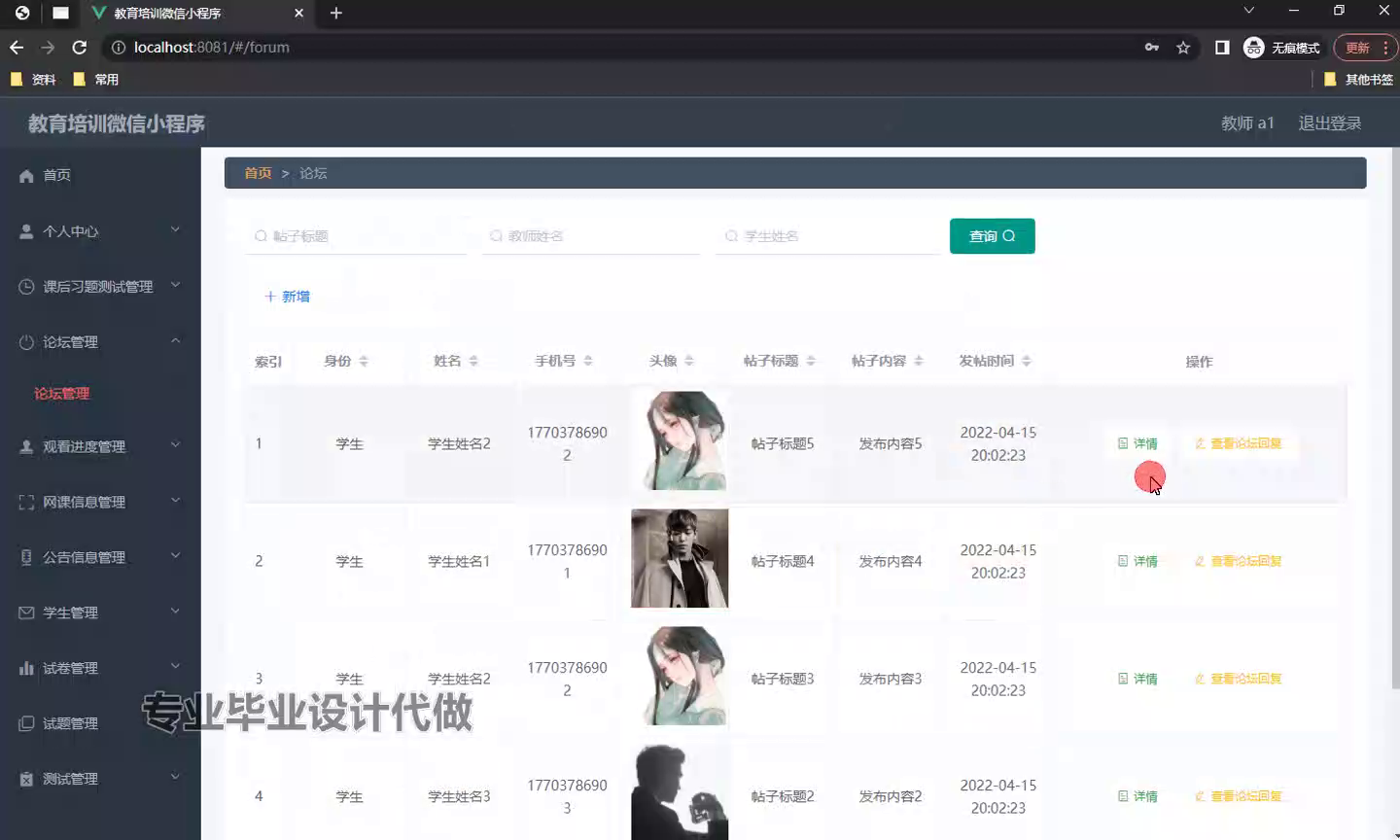The height and width of the screenshot is (840, 1400).
Task: Open 详情 for 帖子标题5 row
Action: click(1137, 443)
